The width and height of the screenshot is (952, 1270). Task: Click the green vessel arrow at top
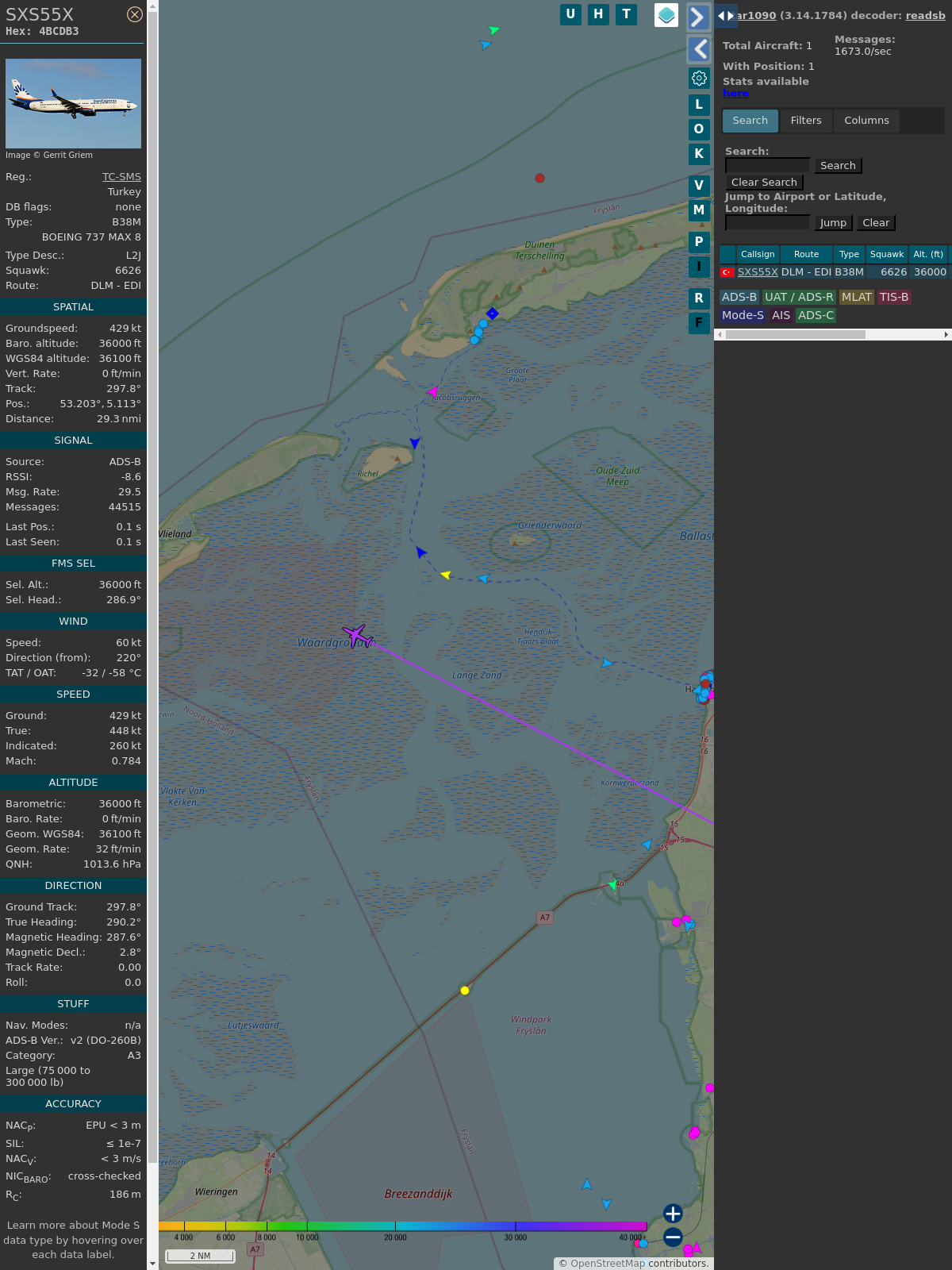[493, 30]
